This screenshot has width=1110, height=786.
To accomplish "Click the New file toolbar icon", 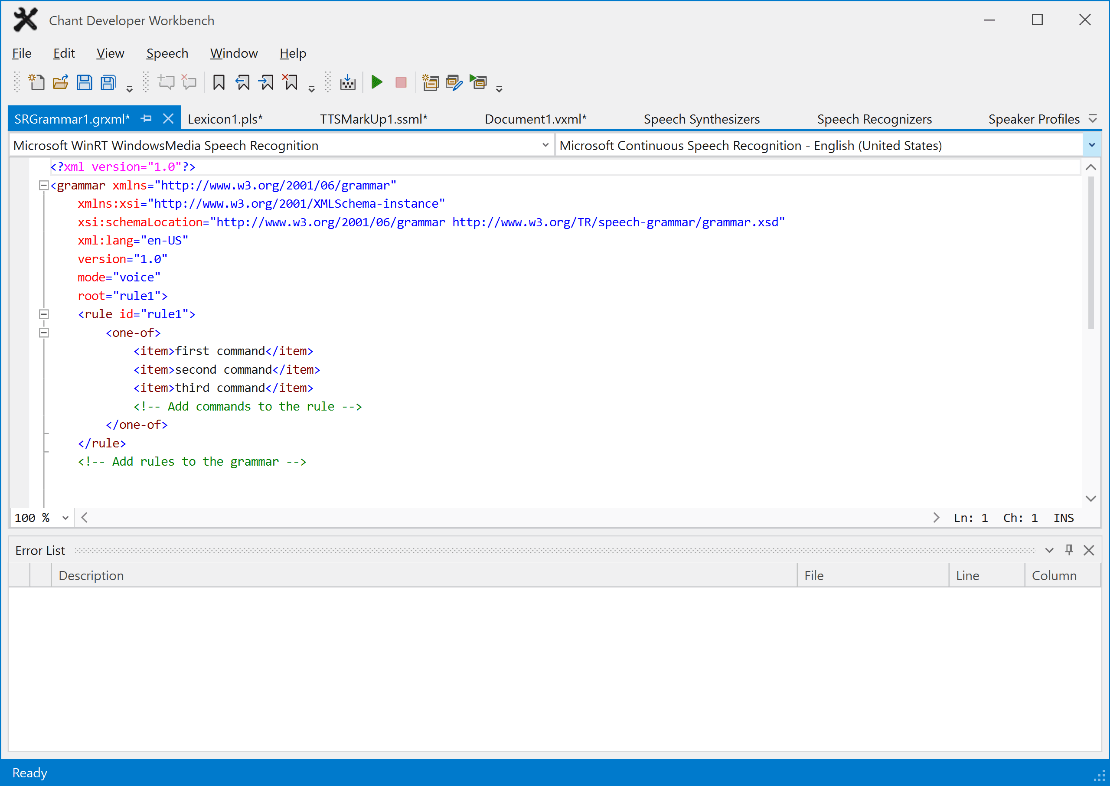I will click(x=36, y=82).
